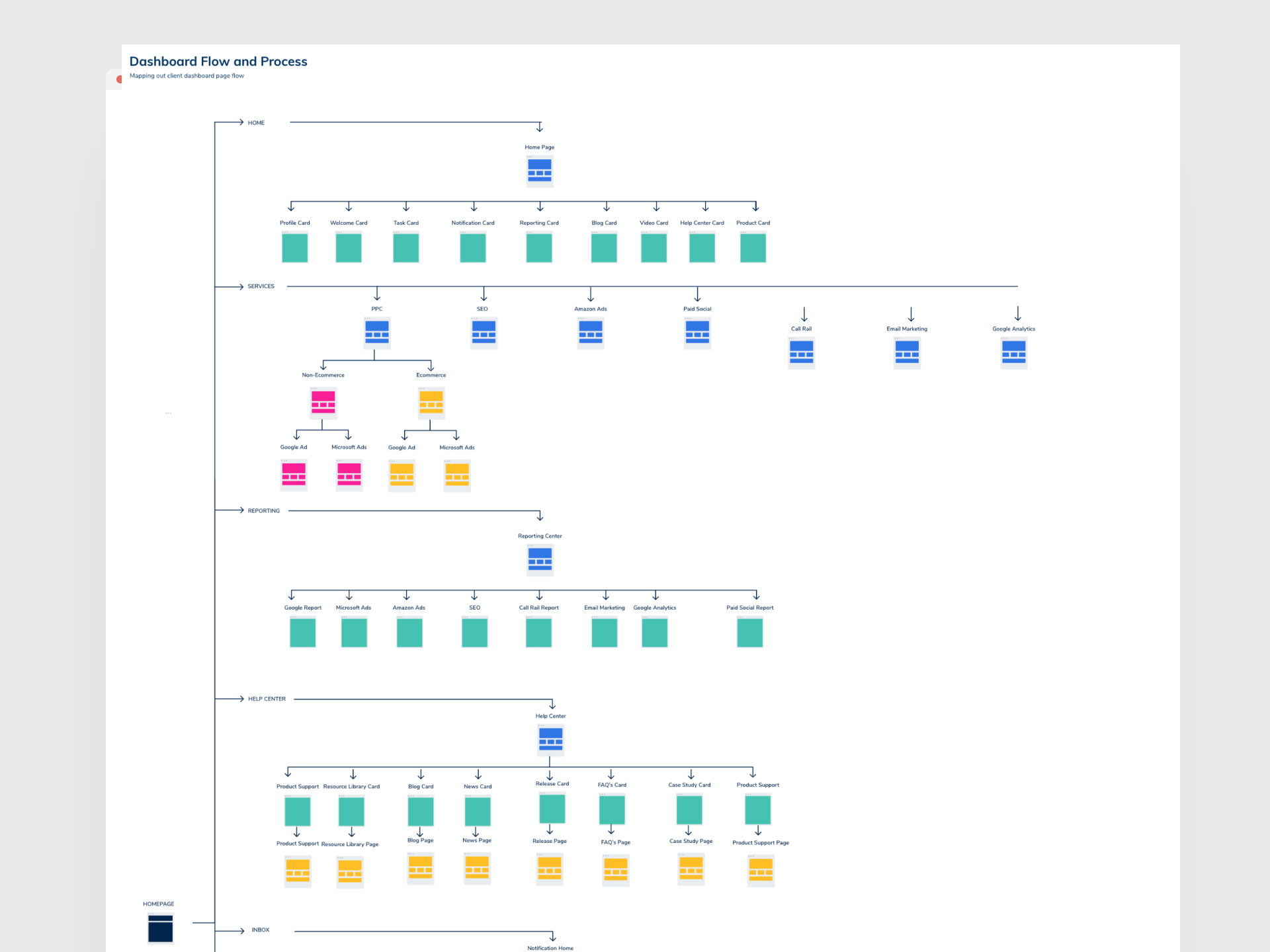Click the HOME section label
This screenshot has height=952, width=1270.
256,123
